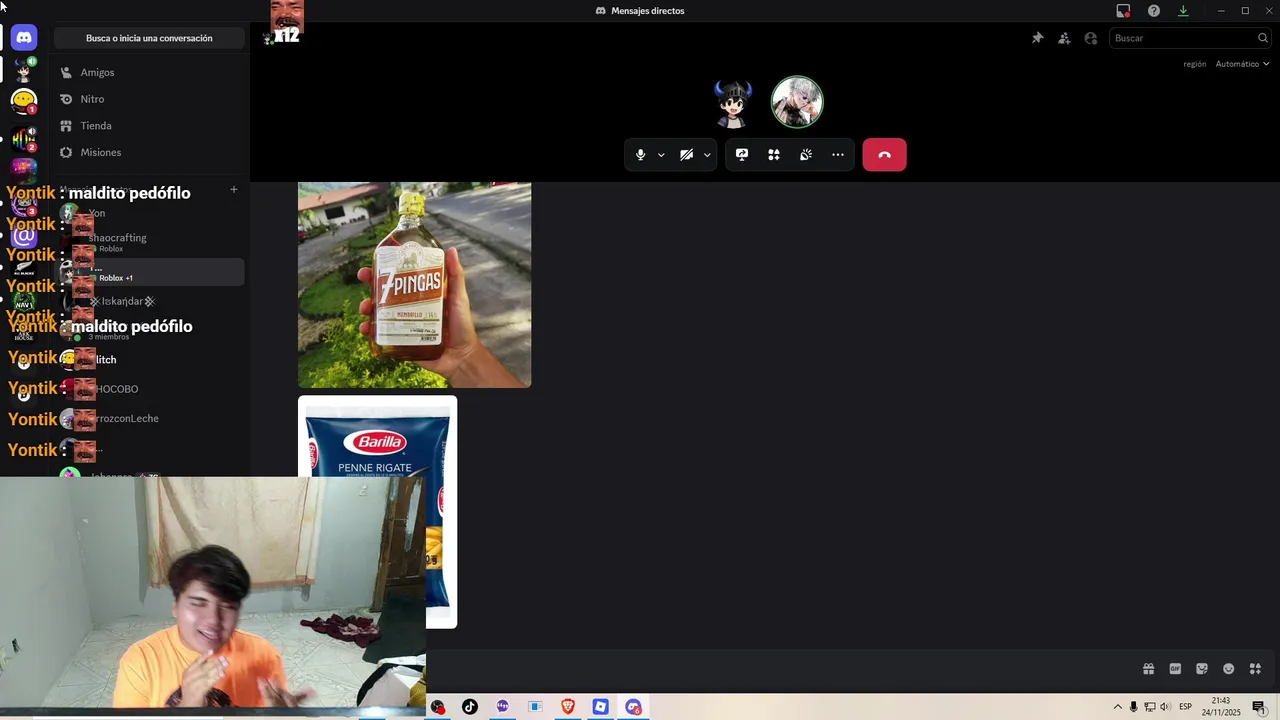Start an activity in the call

(774, 155)
